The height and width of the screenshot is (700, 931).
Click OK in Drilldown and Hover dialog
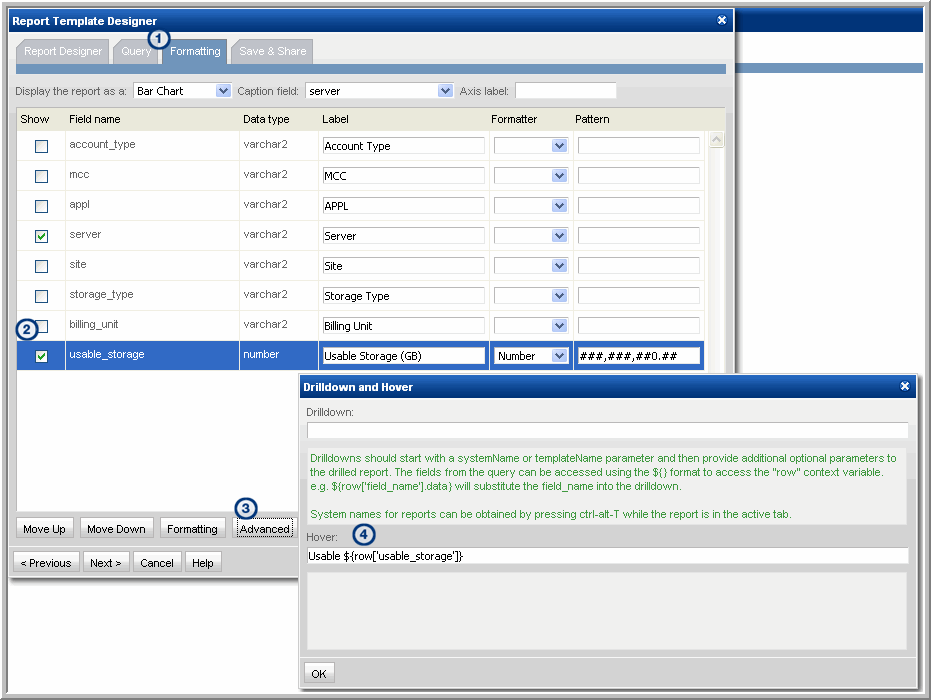click(318, 673)
